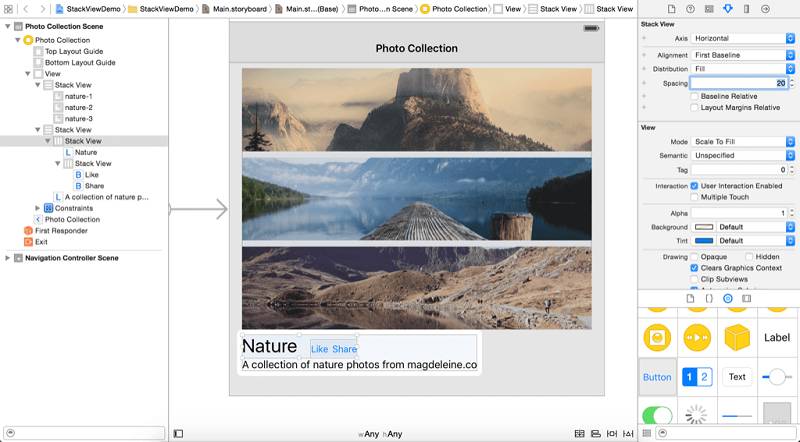Select the Text Field library object

737,377
